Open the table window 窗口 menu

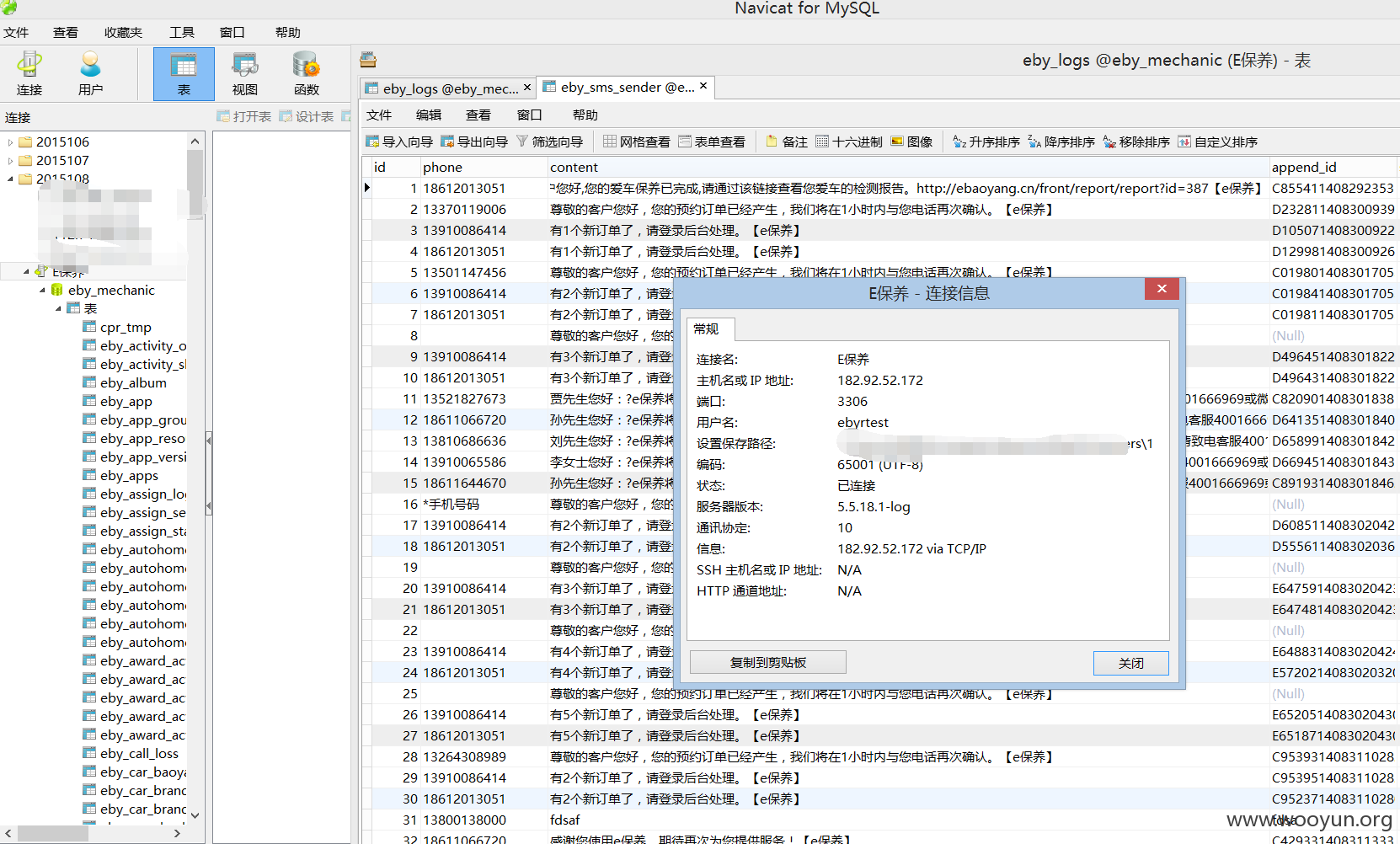click(530, 115)
